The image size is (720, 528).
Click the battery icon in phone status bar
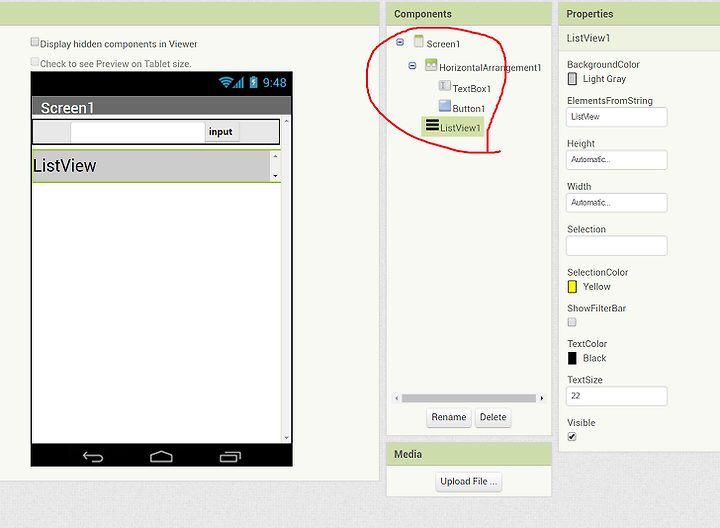(253, 82)
